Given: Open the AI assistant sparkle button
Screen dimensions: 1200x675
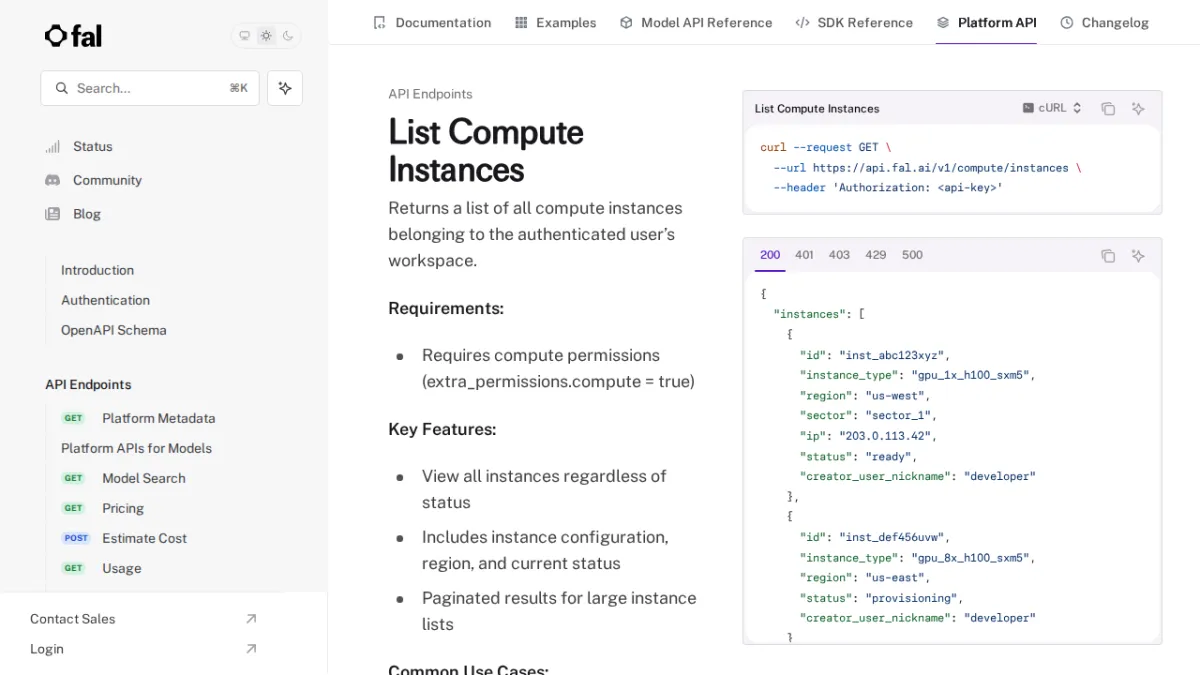Looking at the screenshot, I should (x=285, y=88).
